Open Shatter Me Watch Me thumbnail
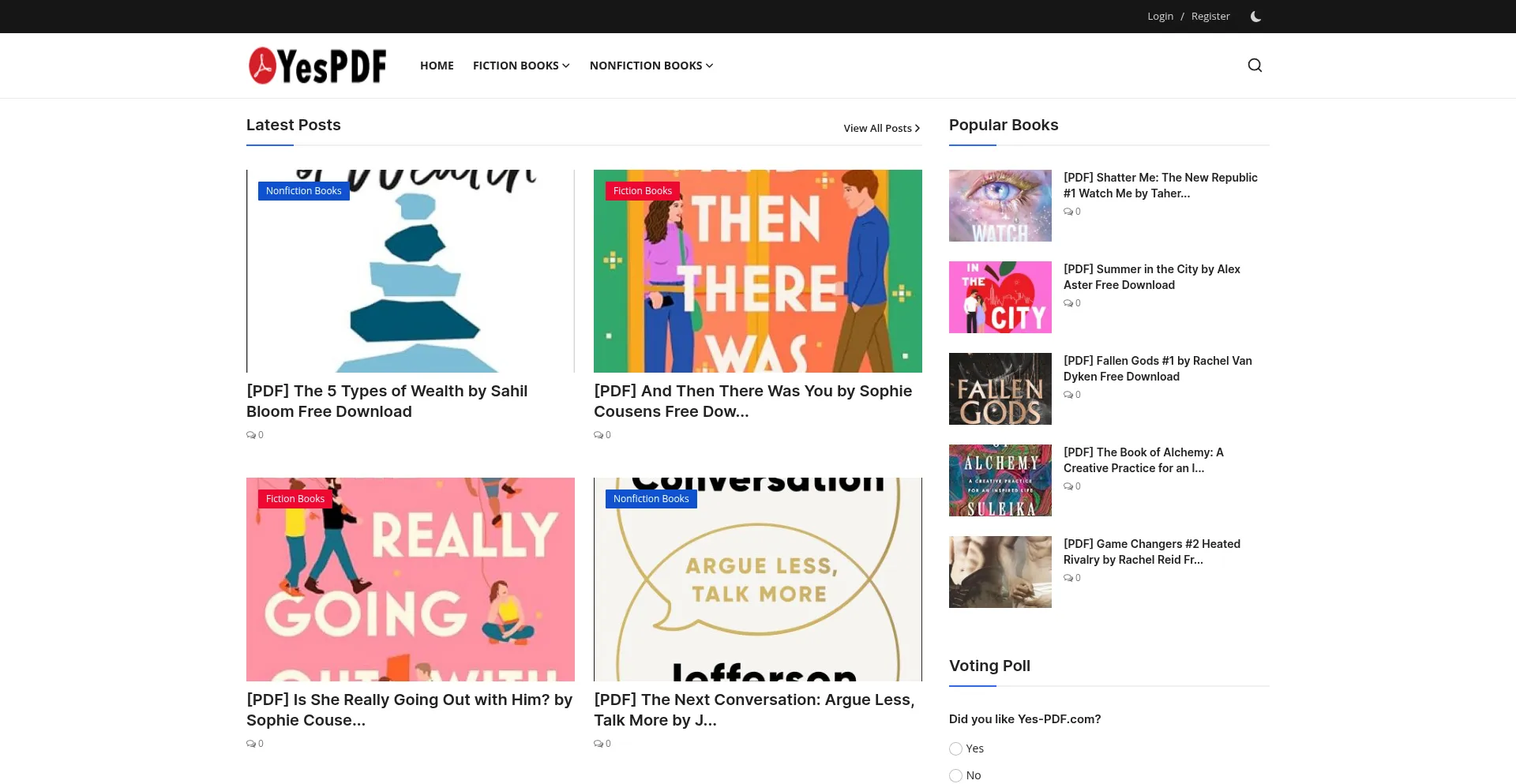Viewport: 1516px width, 784px height. click(1000, 205)
